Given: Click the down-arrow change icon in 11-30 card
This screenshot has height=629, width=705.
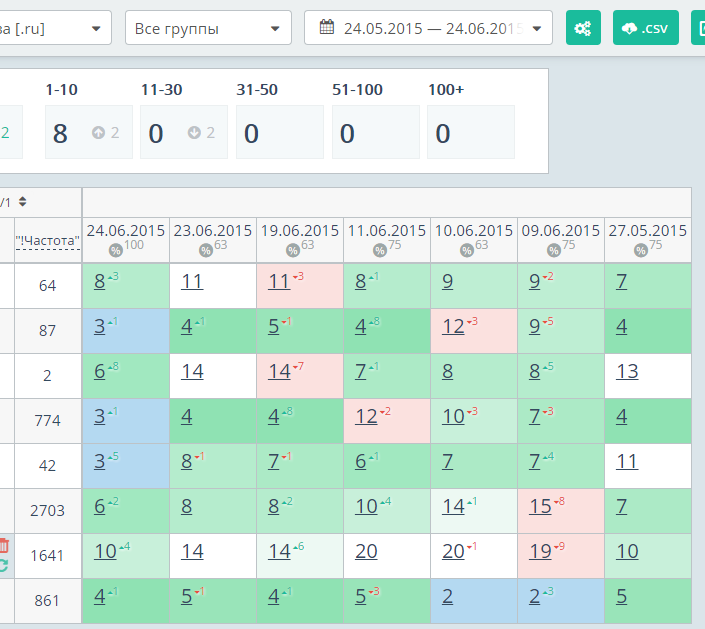Looking at the screenshot, I should pyautogui.click(x=194, y=133).
